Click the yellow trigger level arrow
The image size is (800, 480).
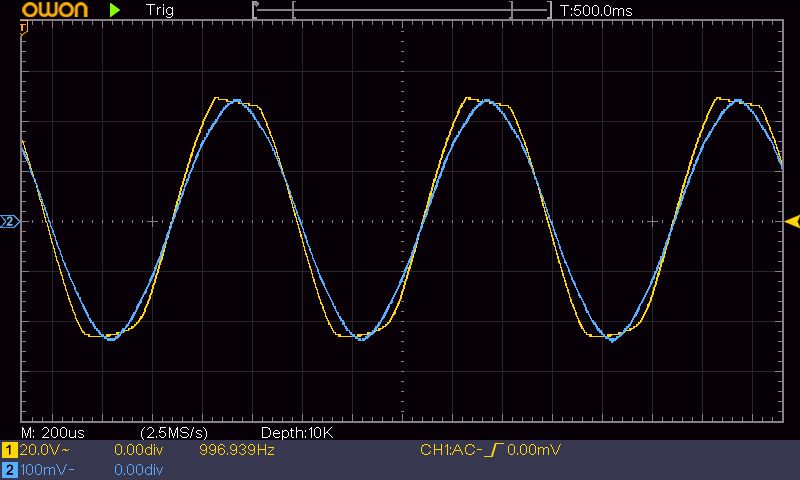tap(792, 221)
